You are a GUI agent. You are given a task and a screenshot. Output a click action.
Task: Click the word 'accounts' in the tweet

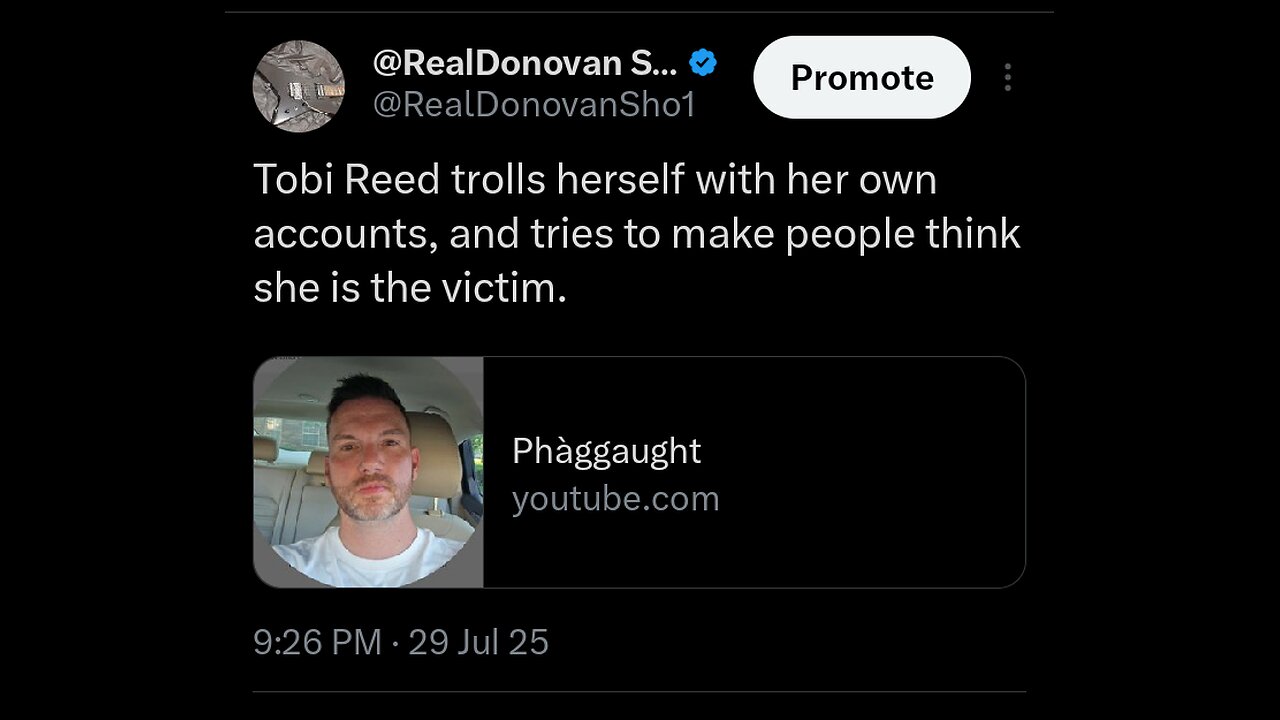click(x=343, y=234)
